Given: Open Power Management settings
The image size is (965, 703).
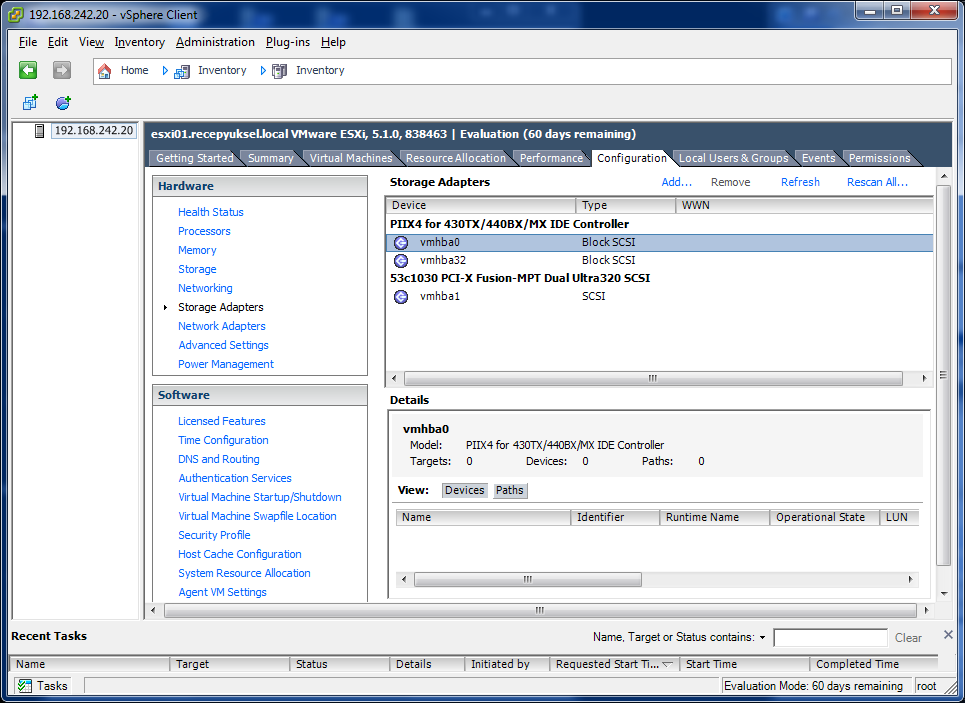Looking at the screenshot, I should click(226, 364).
